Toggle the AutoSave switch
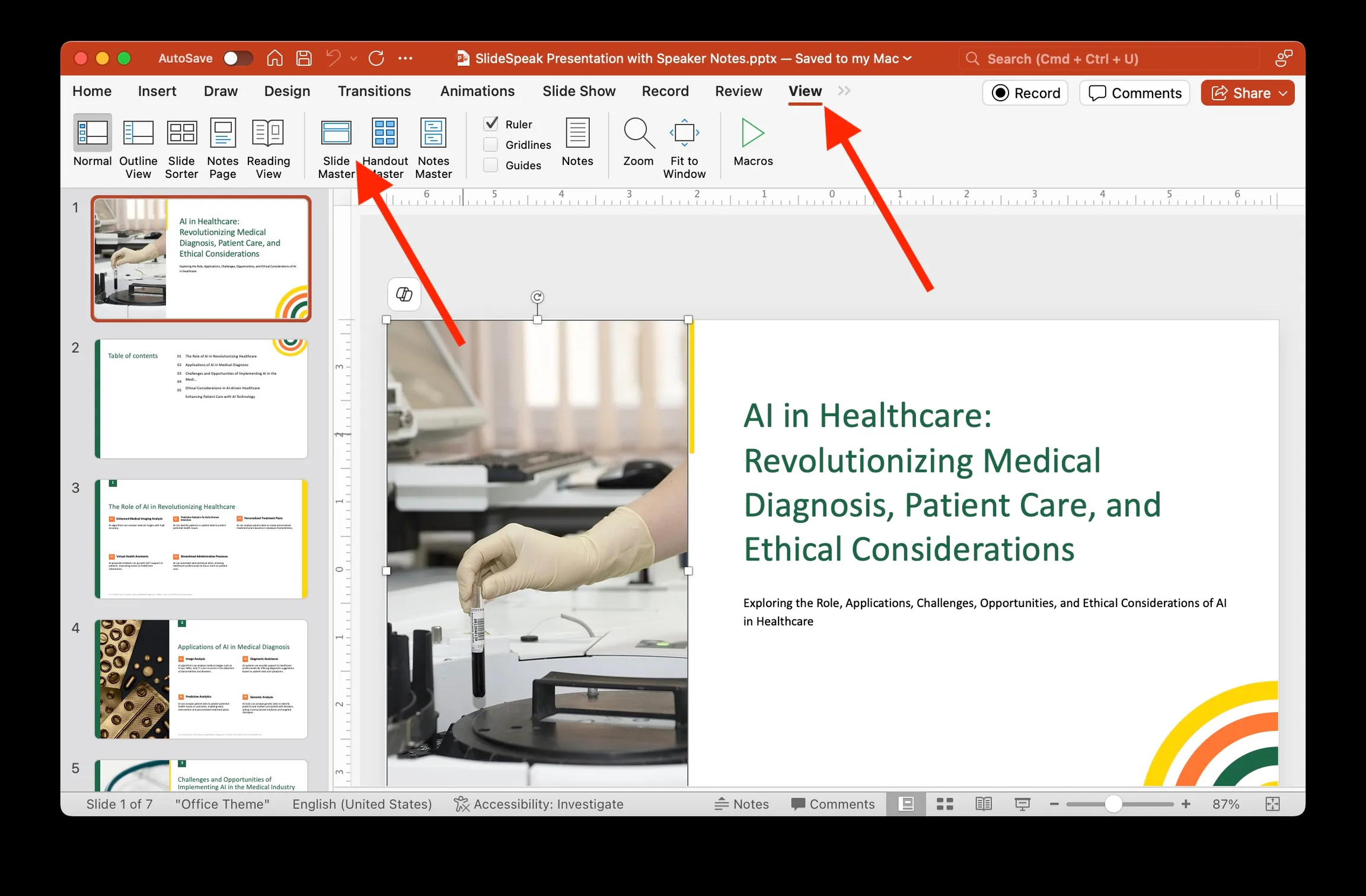This screenshot has height=896, width=1366. click(238, 58)
